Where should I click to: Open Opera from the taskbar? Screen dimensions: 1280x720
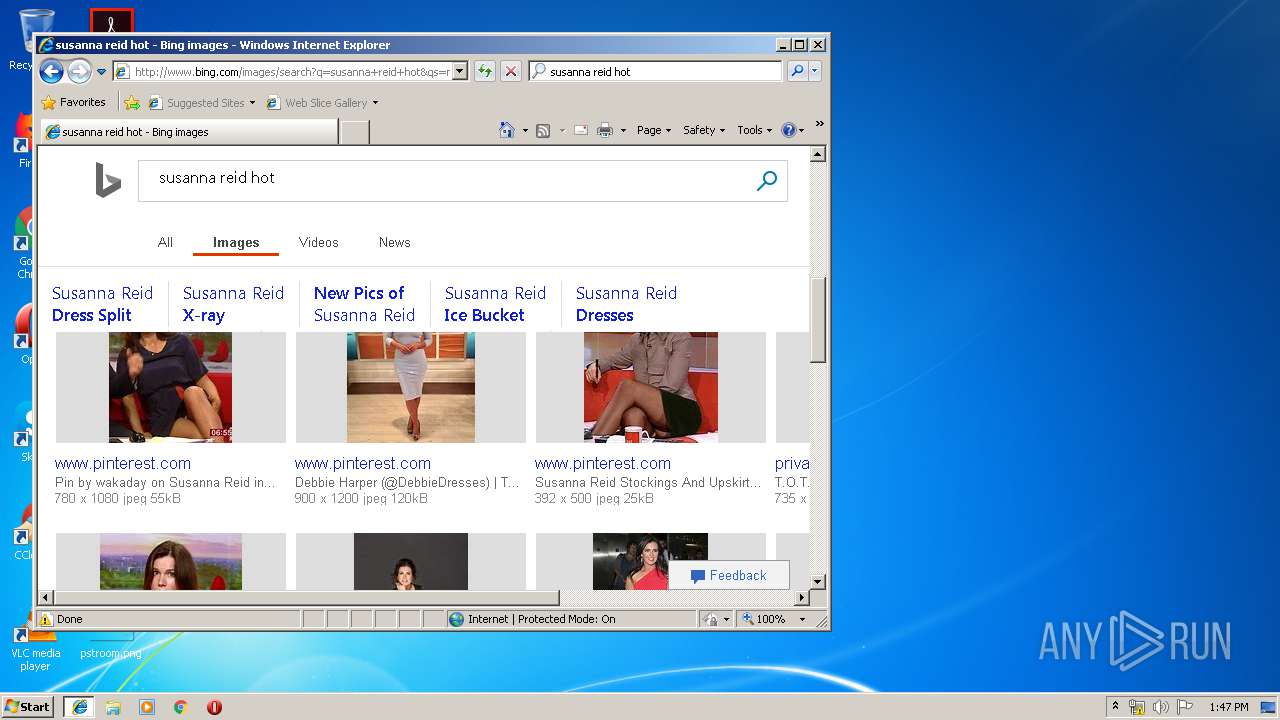pyautogui.click(x=214, y=707)
